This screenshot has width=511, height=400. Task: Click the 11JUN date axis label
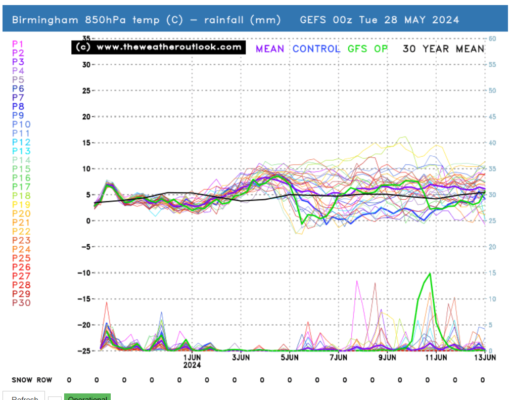436,358
